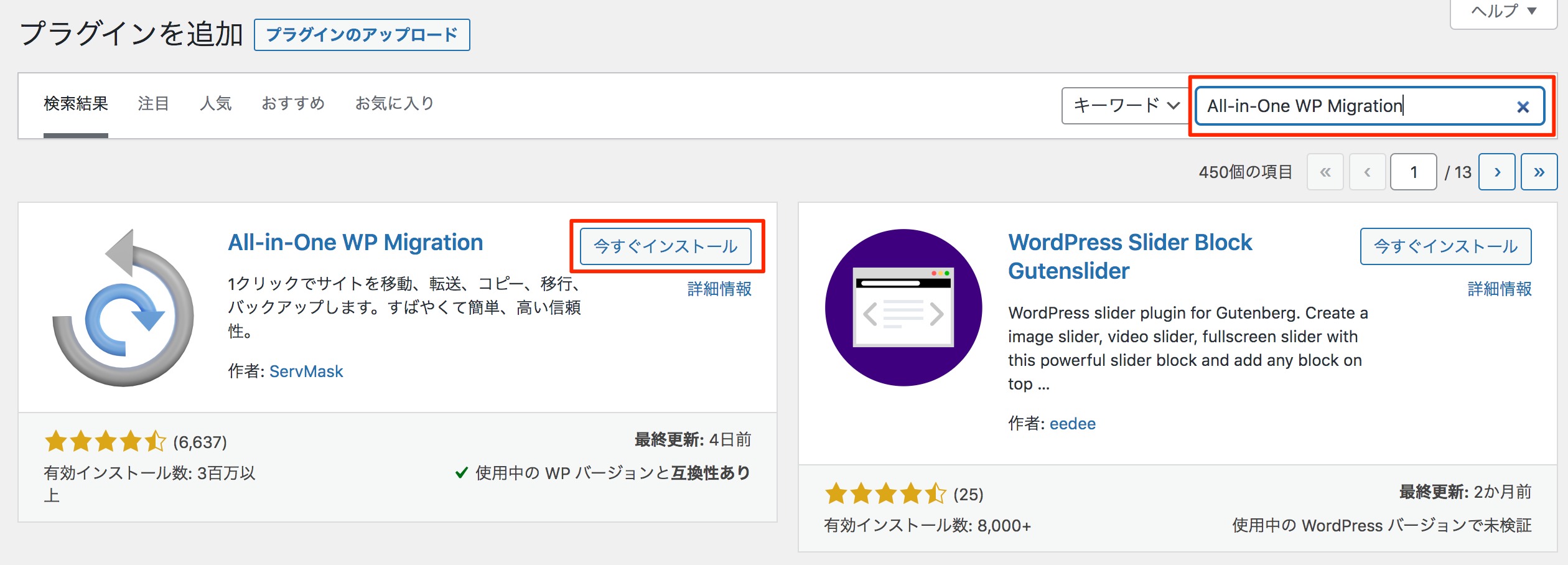Click the current page number field
1568x565 pixels.
coord(1413,172)
